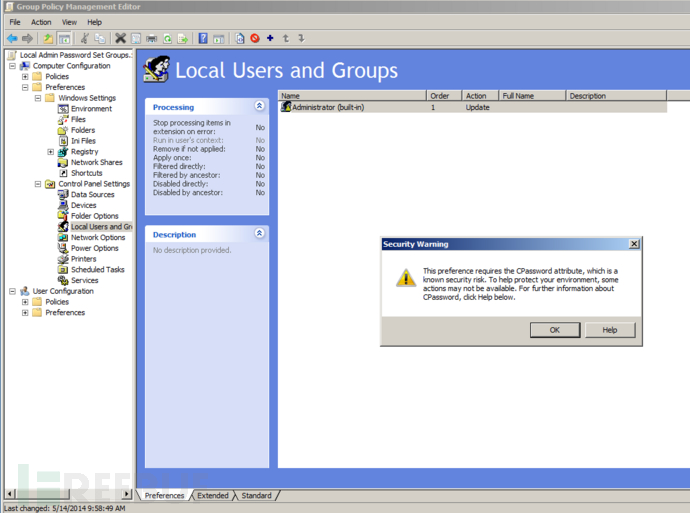Click the blue Help question mark icon
Image resolution: width=690 pixels, height=513 pixels.
click(x=203, y=39)
